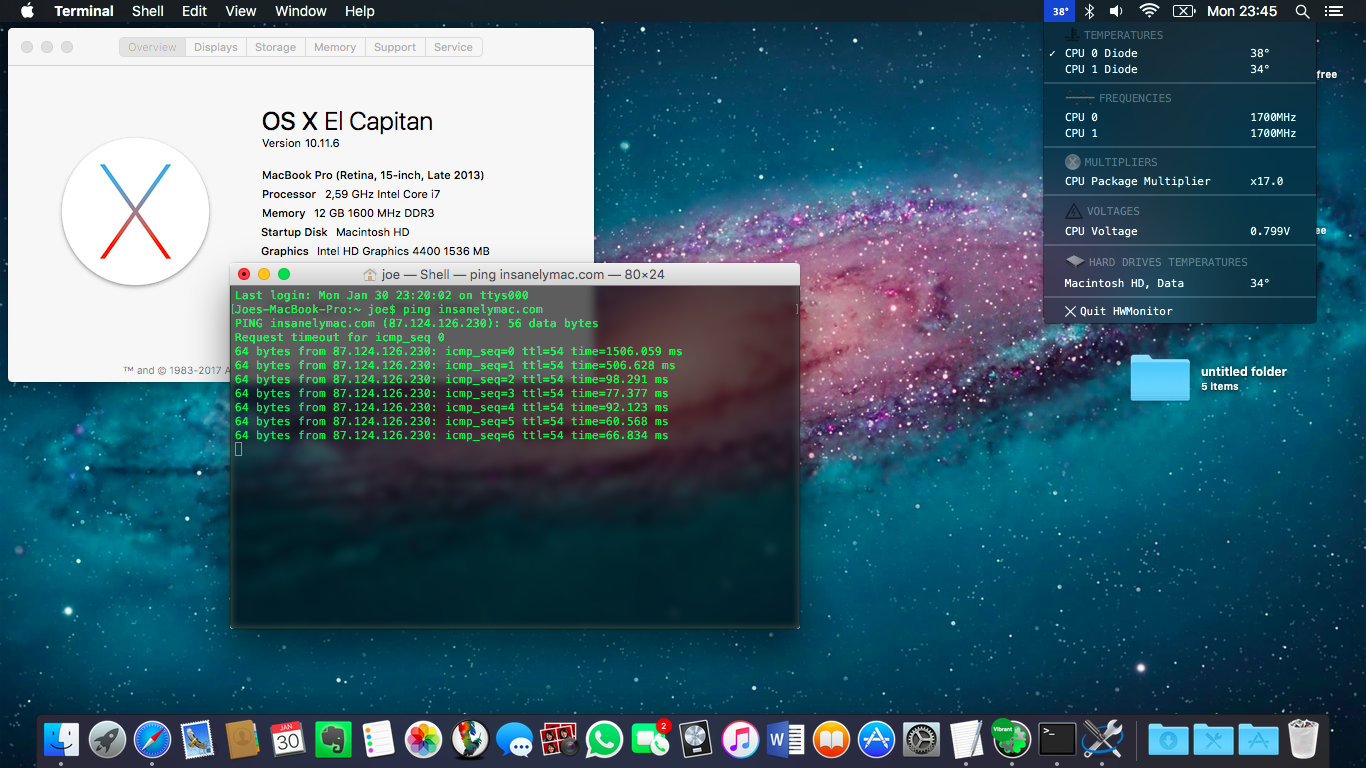This screenshot has height=768, width=1366.
Task: Open TextEdit notepad icon in Dock
Action: coord(967,740)
